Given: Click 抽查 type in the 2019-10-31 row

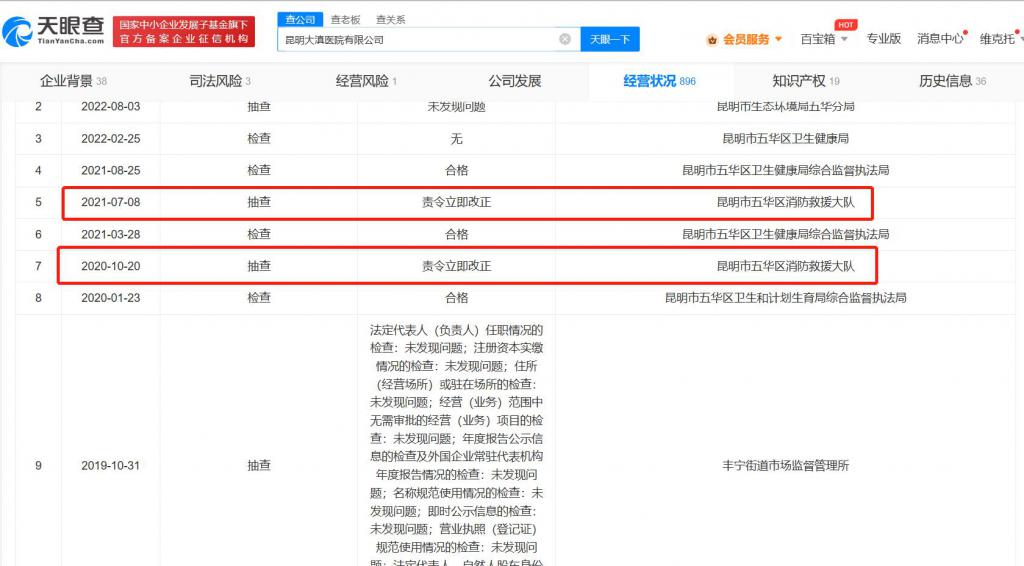Looking at the screenshot, I should pyautogui.click(x=259, y=465).
